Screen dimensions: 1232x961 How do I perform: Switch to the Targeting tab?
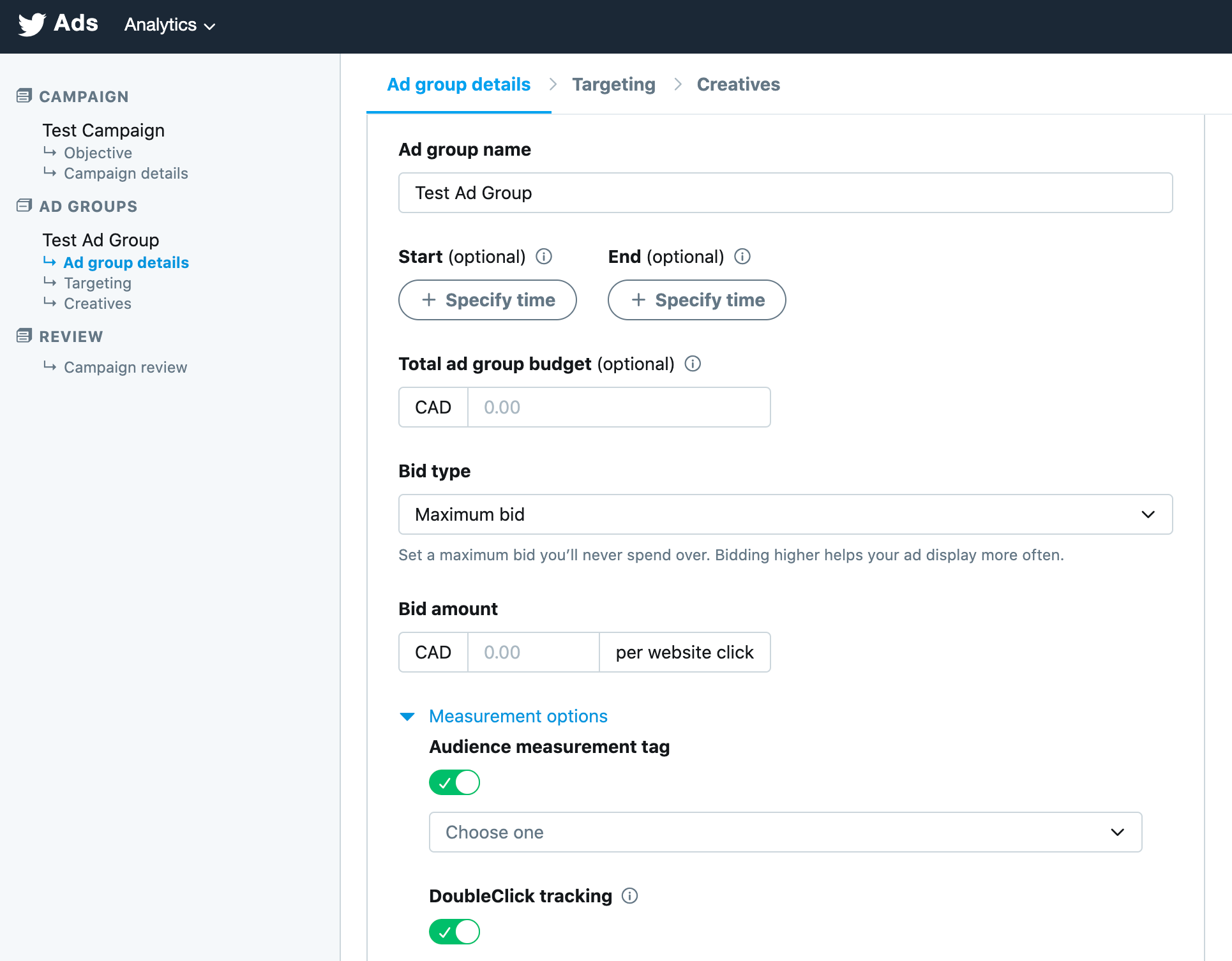[611, 84]
